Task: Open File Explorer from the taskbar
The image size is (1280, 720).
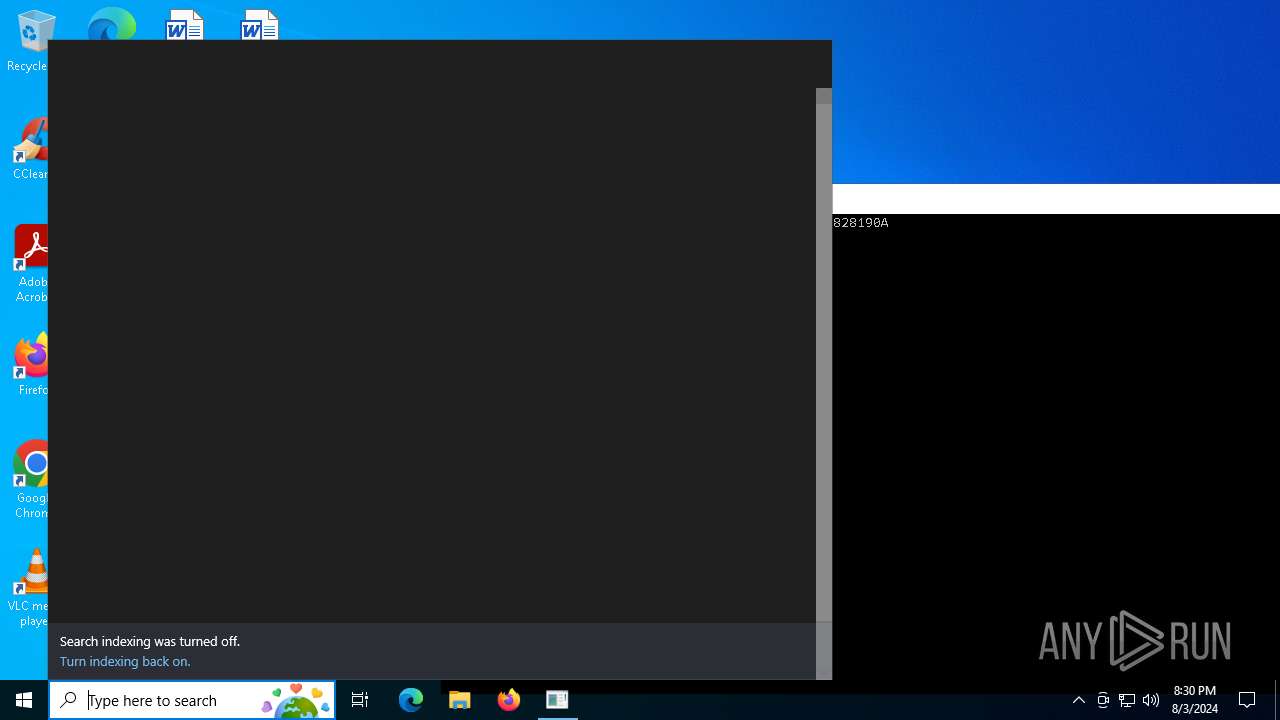Action: pos(460,700)
